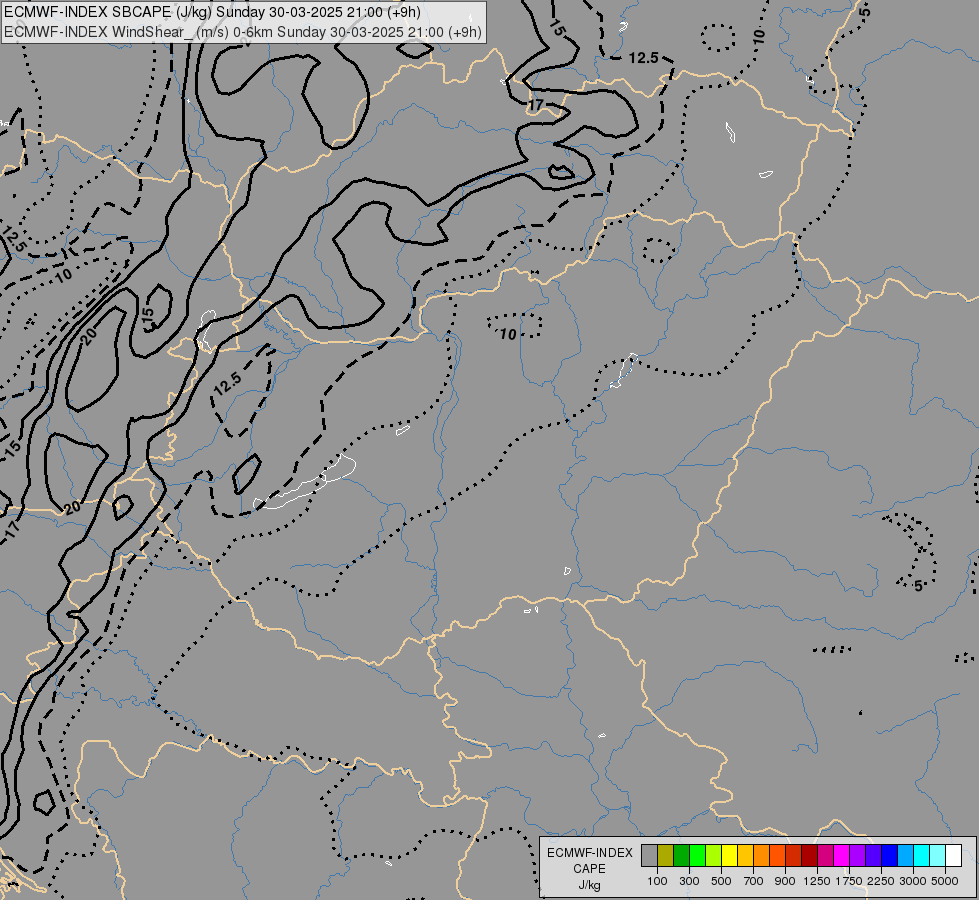Click the white swatch ending the legend
This screenshot has width=979, height=900.
pos(953,855)
